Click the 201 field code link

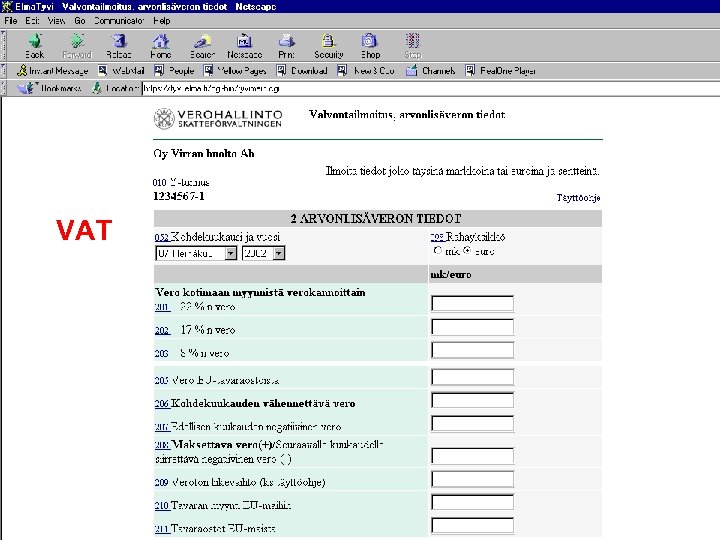click(163, 307)
